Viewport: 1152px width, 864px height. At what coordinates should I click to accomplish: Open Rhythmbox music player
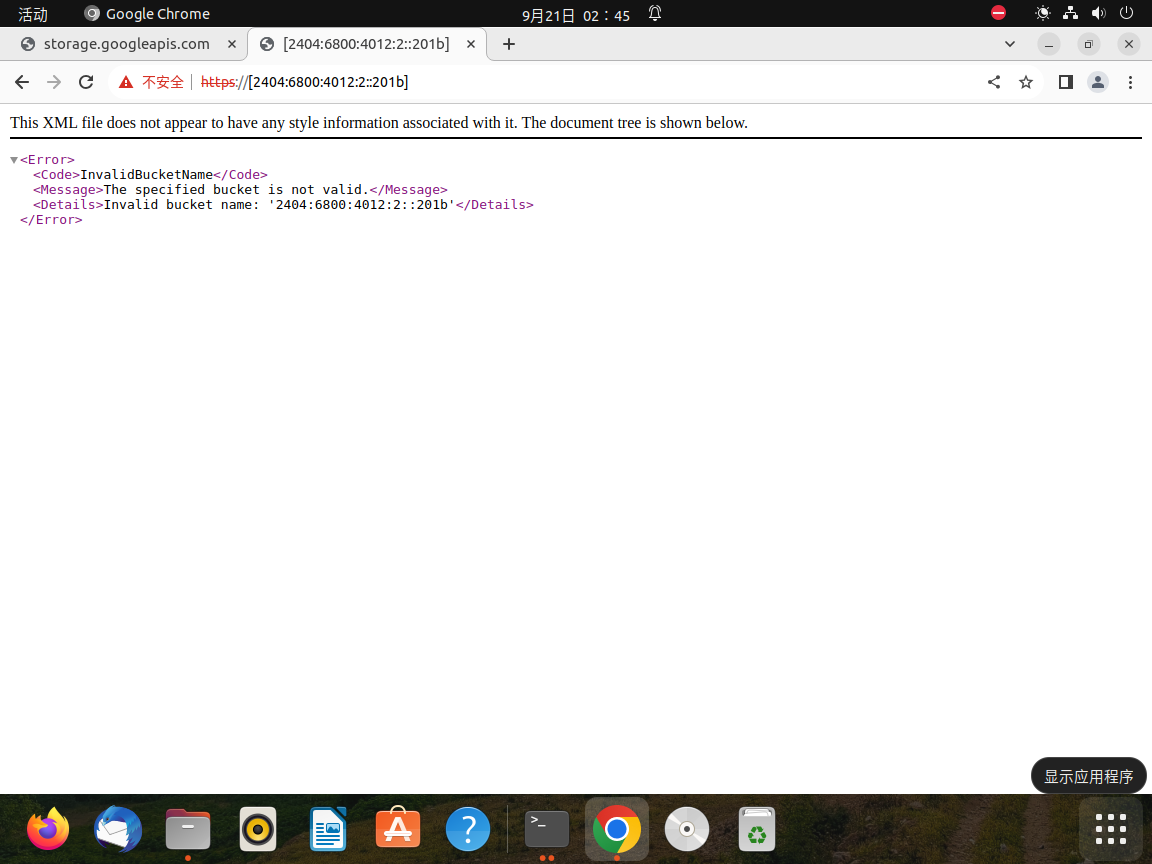click(x=258, y=829)
